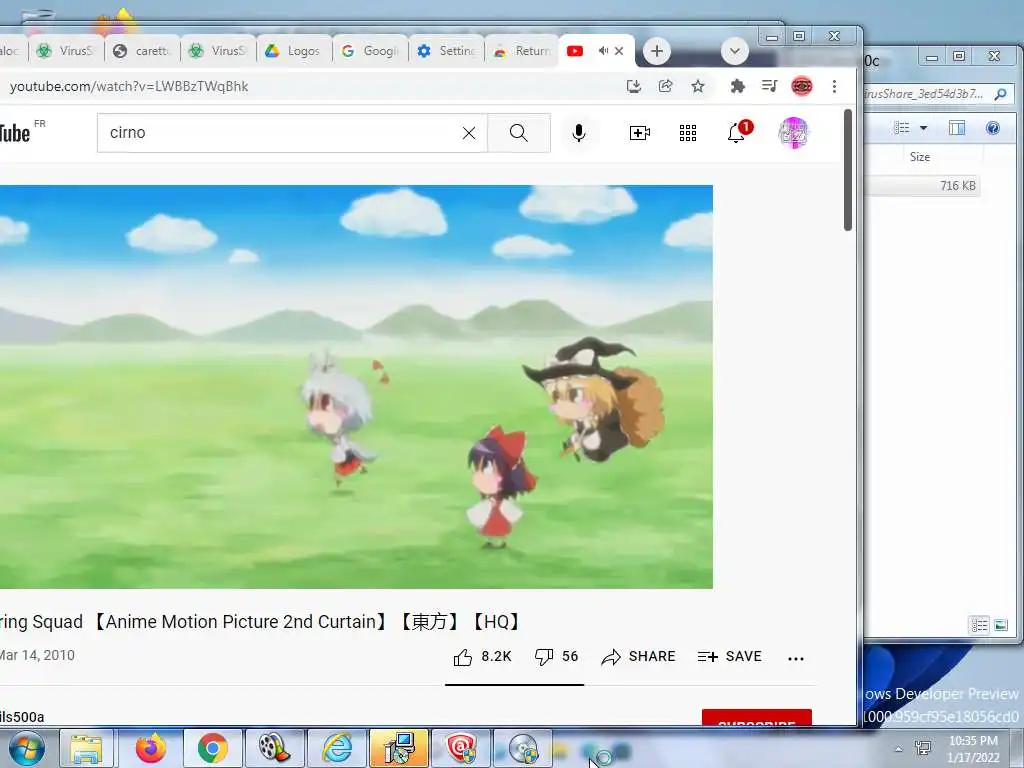Switch Explorer to details view icon
Image resolution: width=1024 pixels, height=768 pixels.
pos(980,625)
